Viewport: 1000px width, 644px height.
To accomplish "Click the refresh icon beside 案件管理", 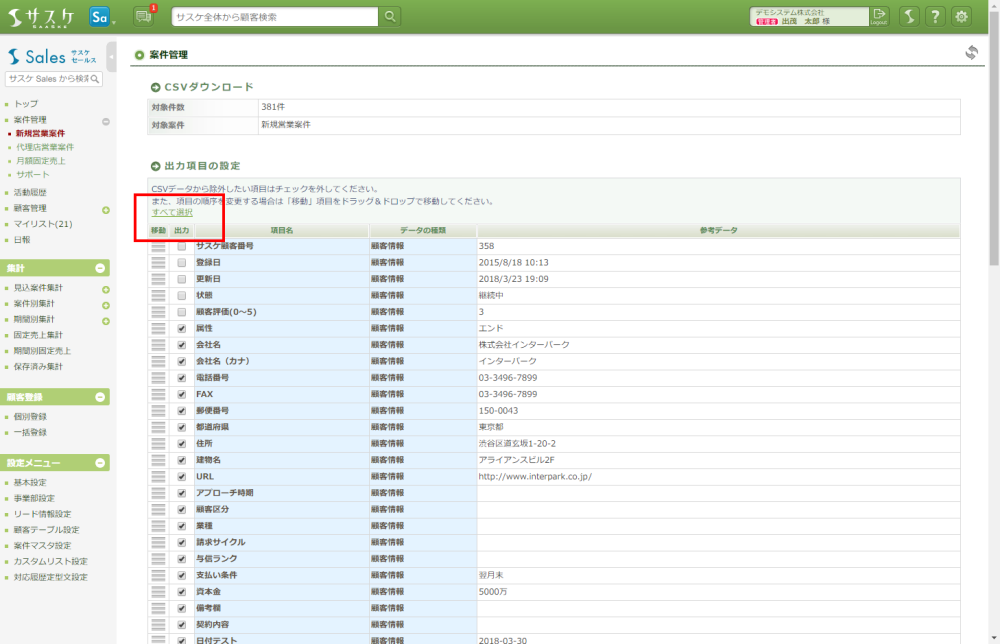I will 971,53.
